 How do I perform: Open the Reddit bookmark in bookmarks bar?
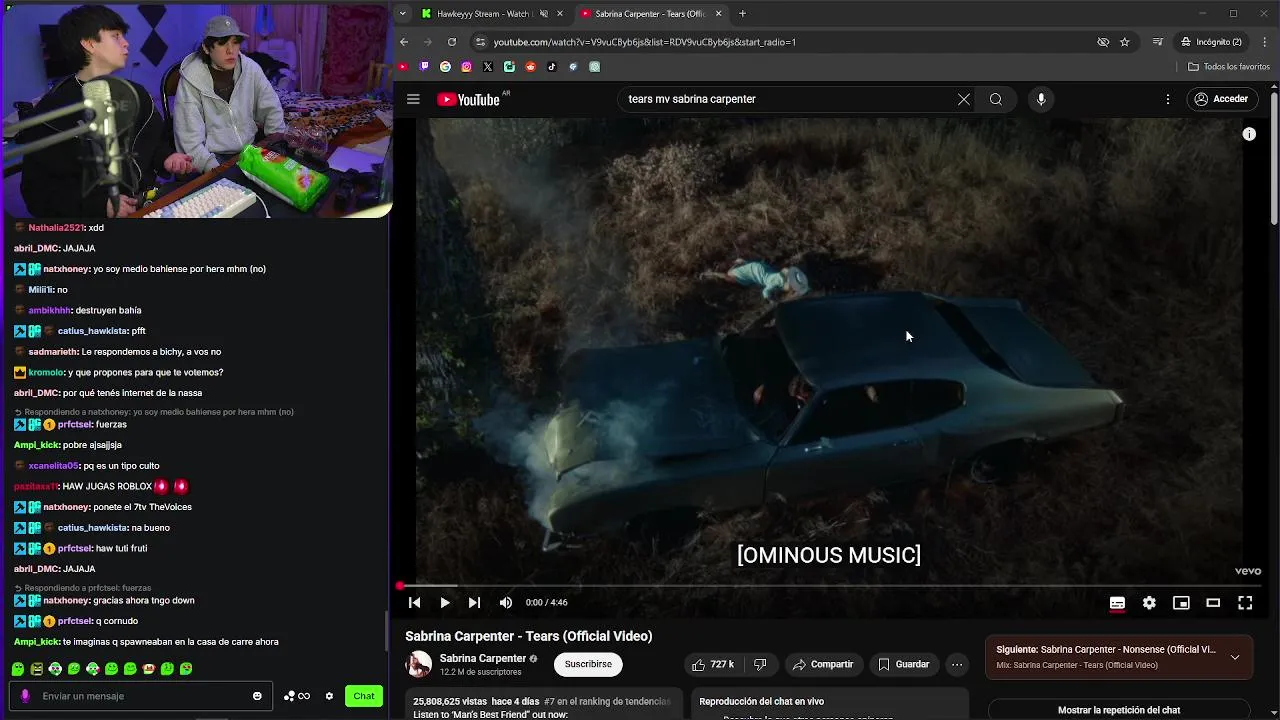click(531, 67)
